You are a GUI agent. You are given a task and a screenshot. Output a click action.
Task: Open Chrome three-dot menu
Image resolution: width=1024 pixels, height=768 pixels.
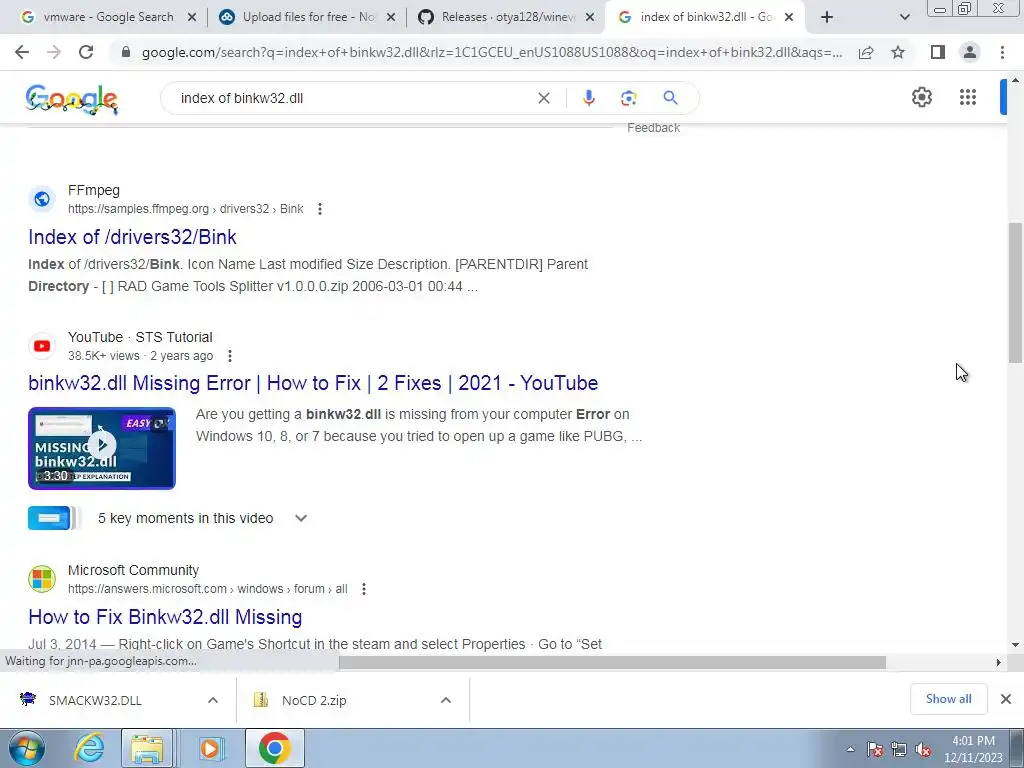[1002, 52]
